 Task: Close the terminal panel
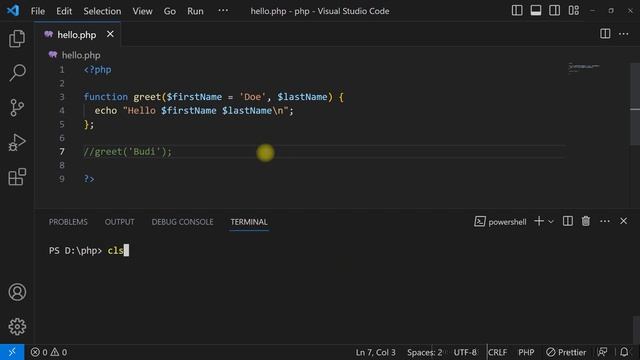click(x=623, y=221)
